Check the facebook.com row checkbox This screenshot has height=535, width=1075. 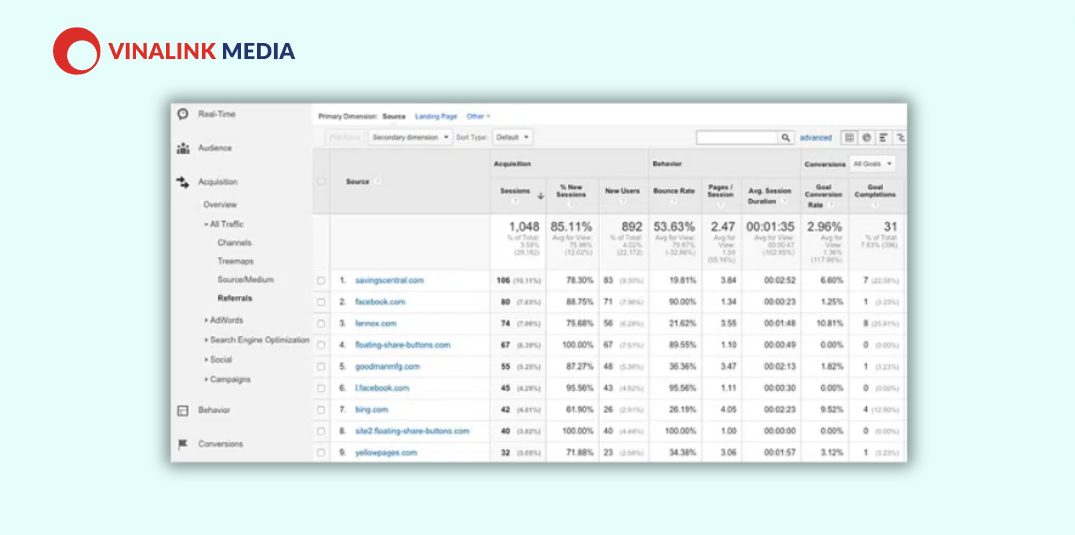coord(321,302)
